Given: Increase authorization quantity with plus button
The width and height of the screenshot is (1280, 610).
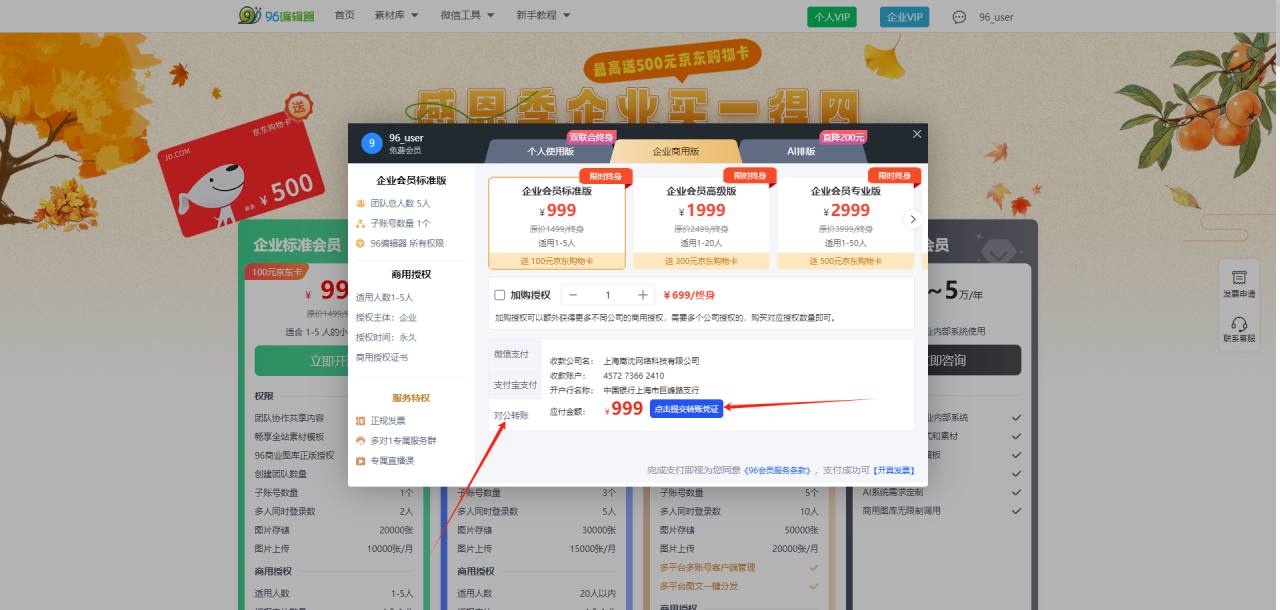Looking at the screenshot, I should pyautogui.click(x=643, y=295).
